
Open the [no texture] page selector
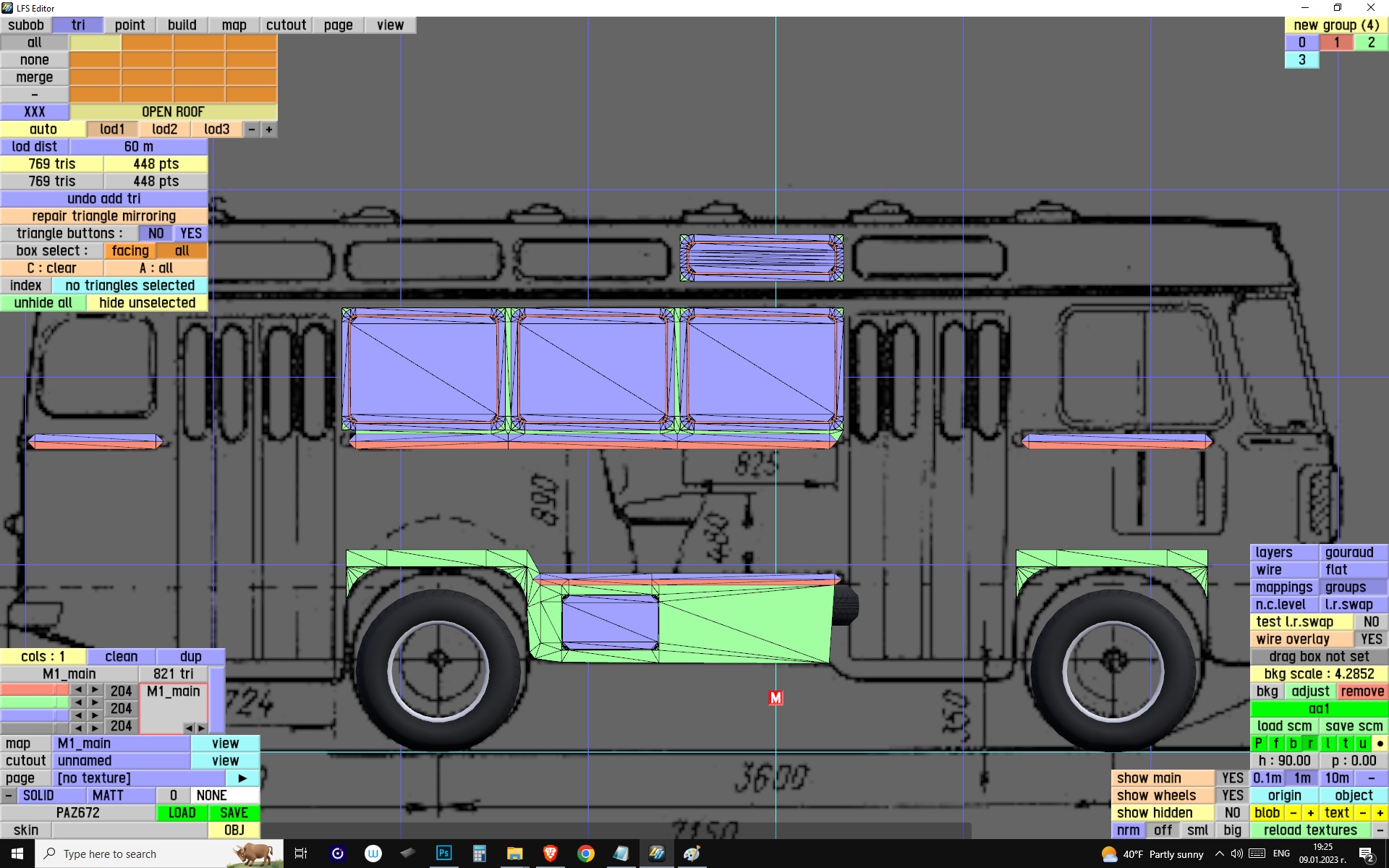click(137, 778)
